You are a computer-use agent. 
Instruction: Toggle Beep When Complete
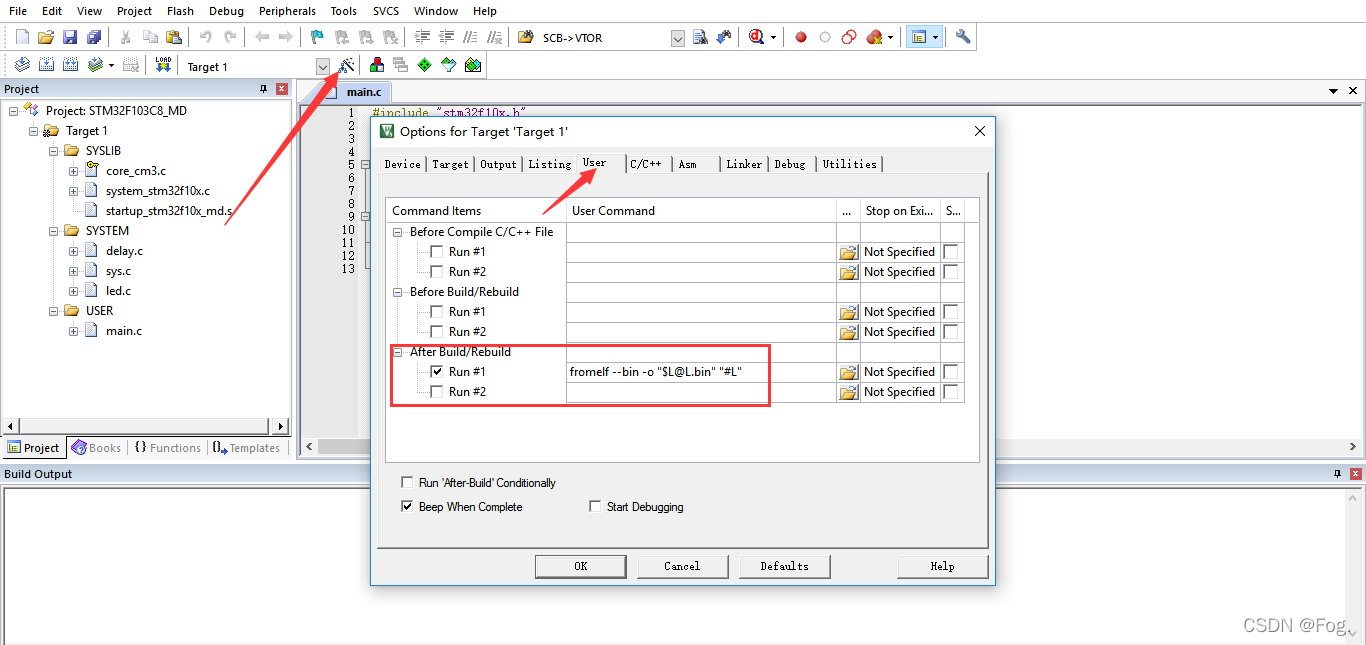coord(407,507)
